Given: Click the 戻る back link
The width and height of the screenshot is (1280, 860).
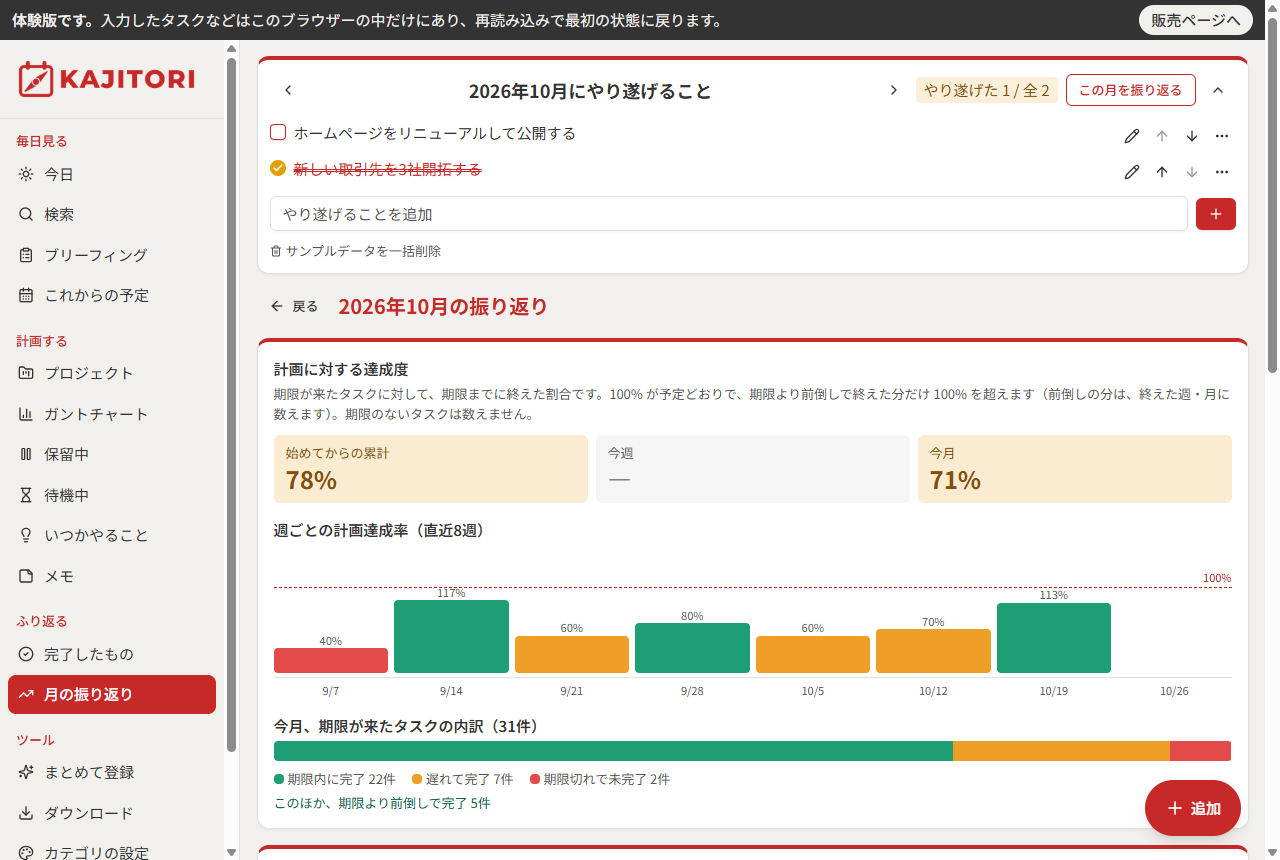Looking at the screenshot, I should (295, 306).
